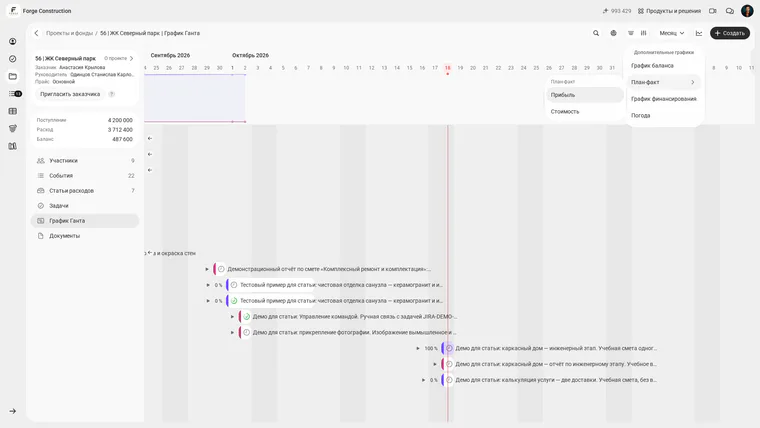Click the Forge Construction logo
Screen dimensions: 760x428
tap(13, 11)
